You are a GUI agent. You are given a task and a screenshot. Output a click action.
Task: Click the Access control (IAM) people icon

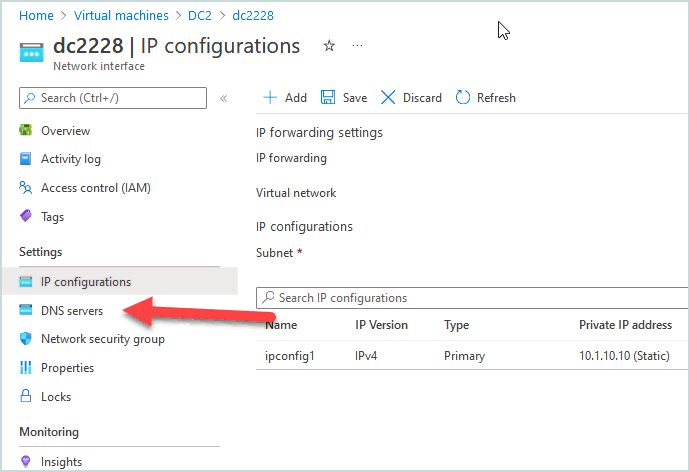click(26, 187)
